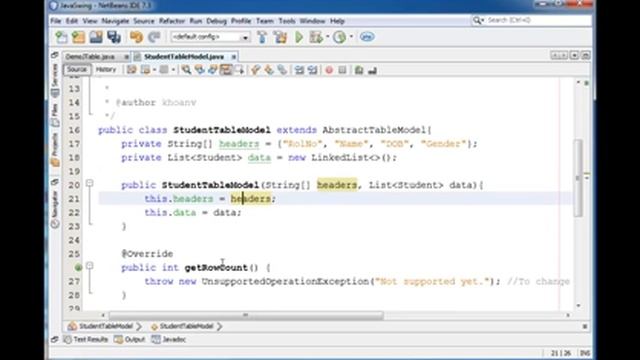
Task: Click the Last Edit icon in editor toolbar
Action: point(131,70)
